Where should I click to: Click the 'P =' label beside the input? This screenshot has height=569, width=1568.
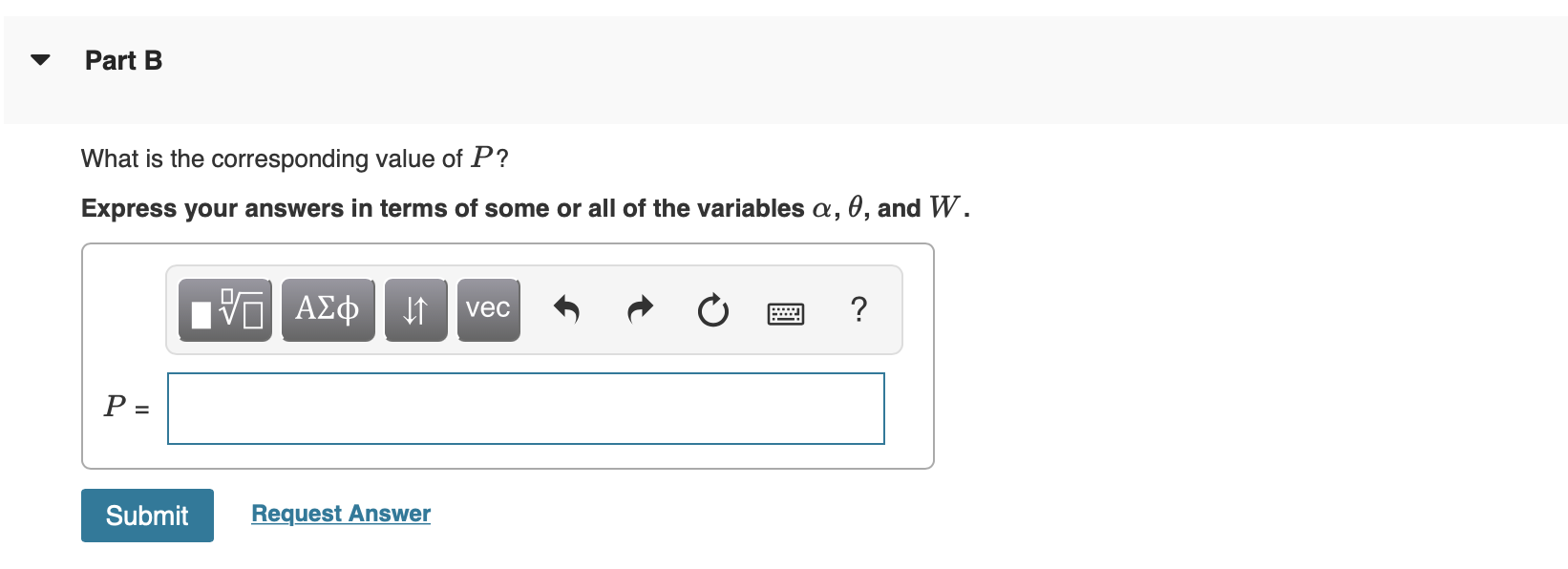127,408
